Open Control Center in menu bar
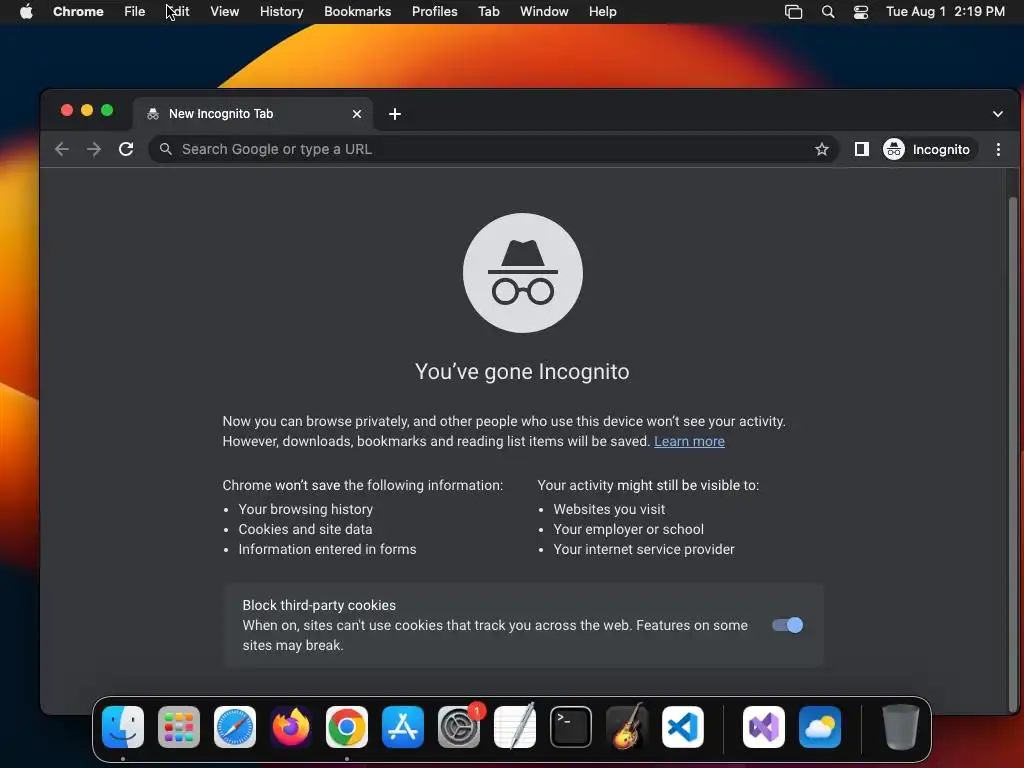This screenshot has height=768, width=1024. click(861, 12)
